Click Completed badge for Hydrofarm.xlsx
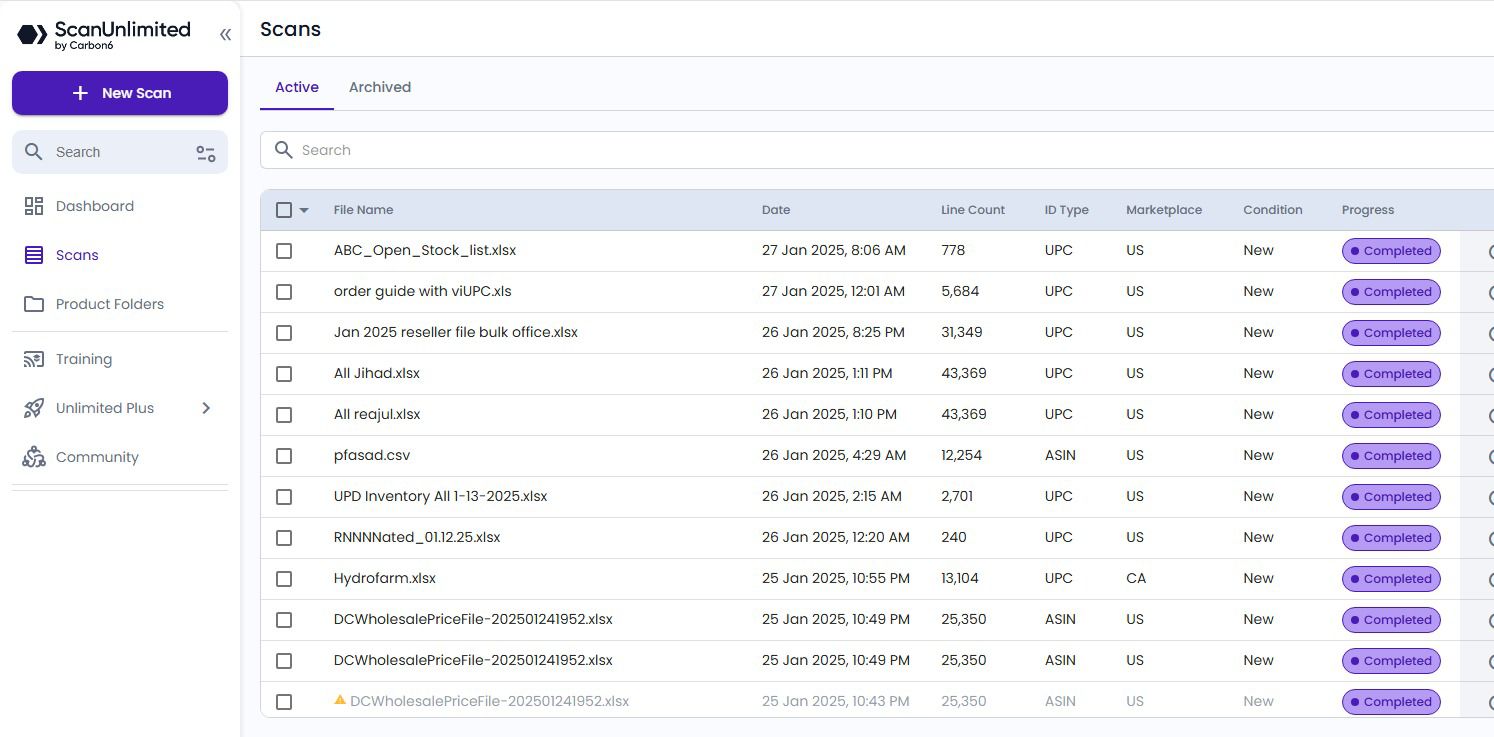The width and height of the screenshot is (1494, 737). [1391, 579]
